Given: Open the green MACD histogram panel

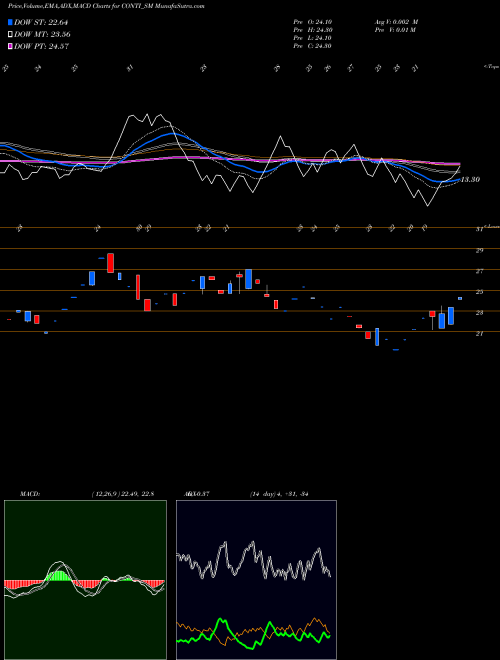Looking at the screenshot, I should tap(85, 580).
